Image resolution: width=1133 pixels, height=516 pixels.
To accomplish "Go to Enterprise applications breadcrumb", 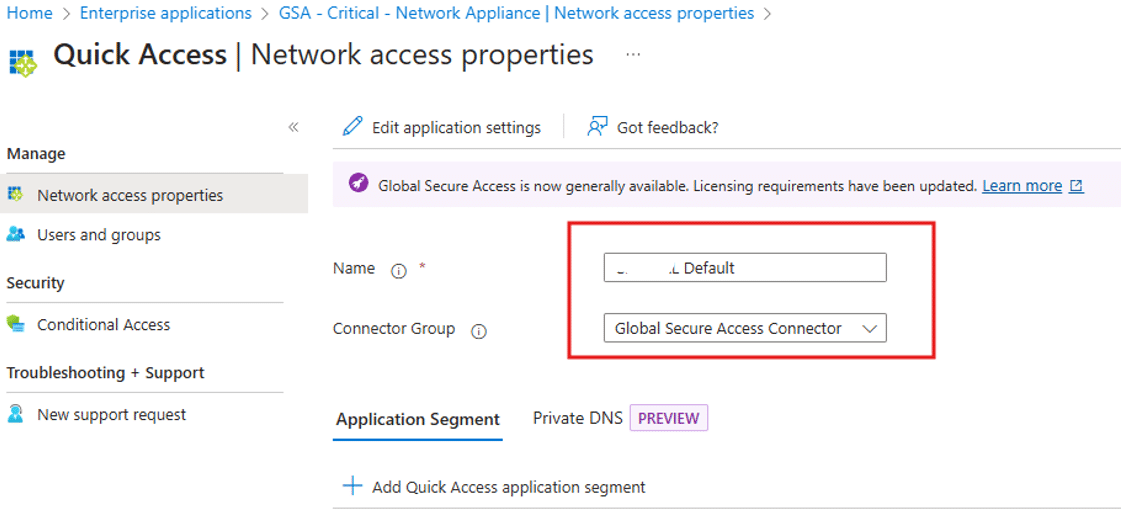I will [165, 13].
